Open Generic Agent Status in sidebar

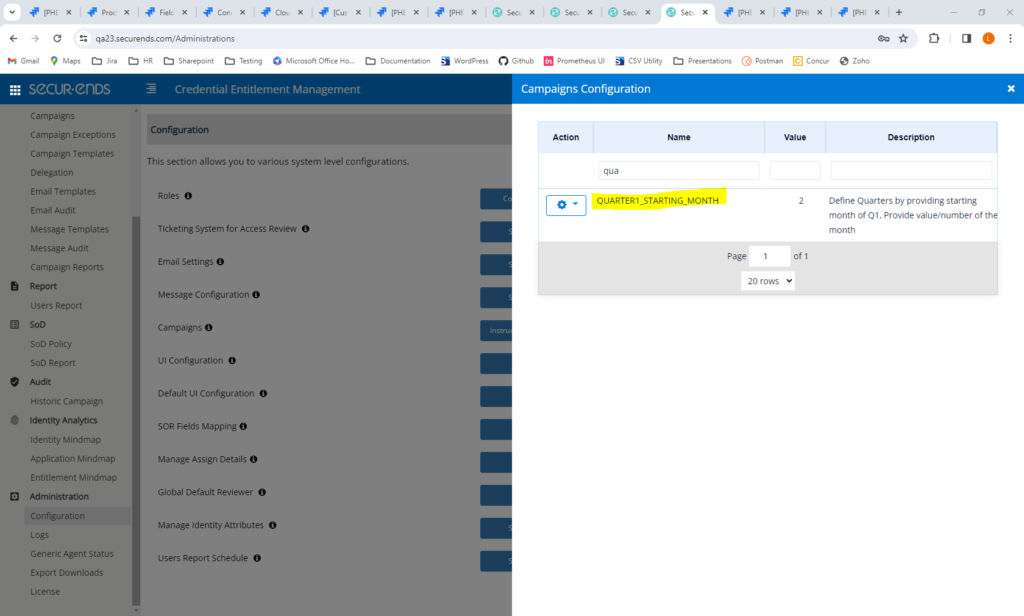(72, 553)
